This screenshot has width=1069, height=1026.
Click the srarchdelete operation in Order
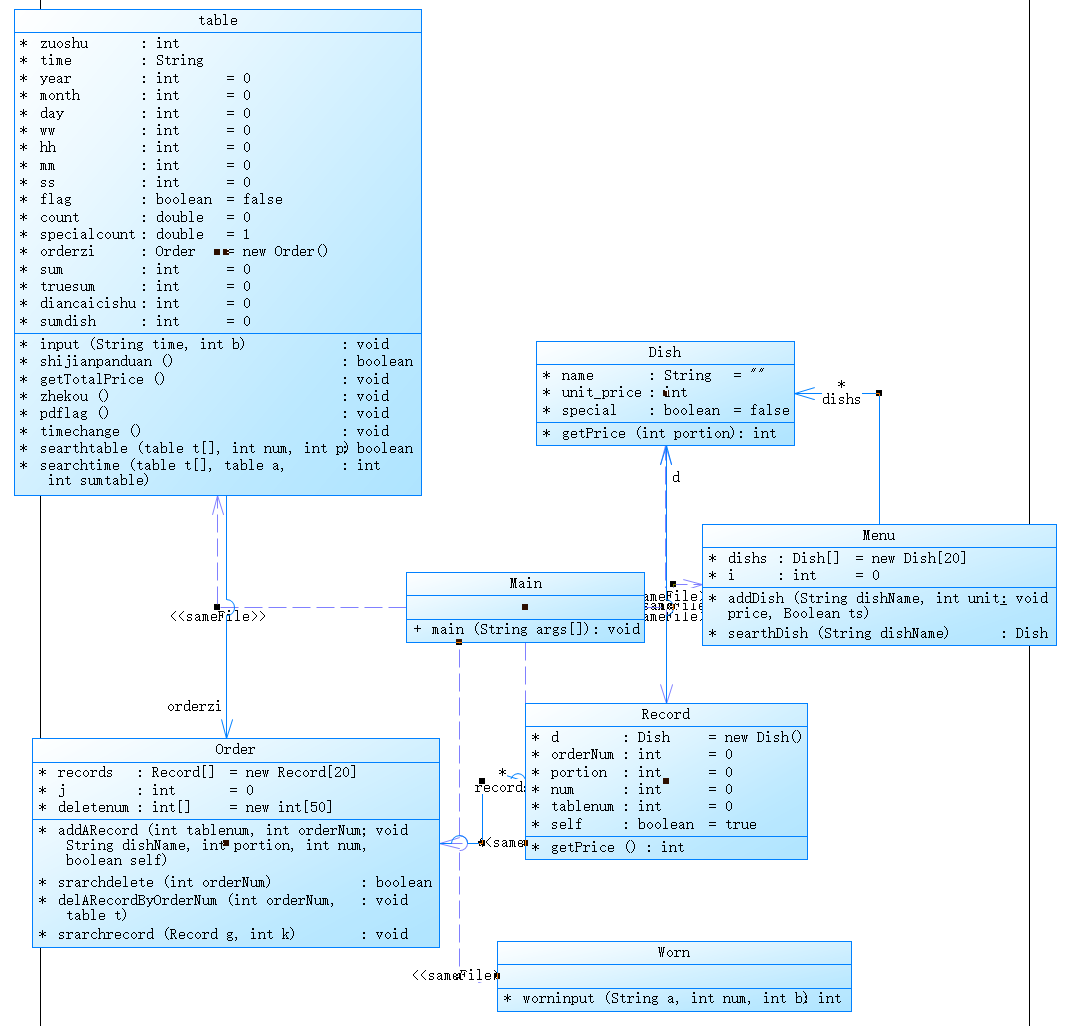236,882
